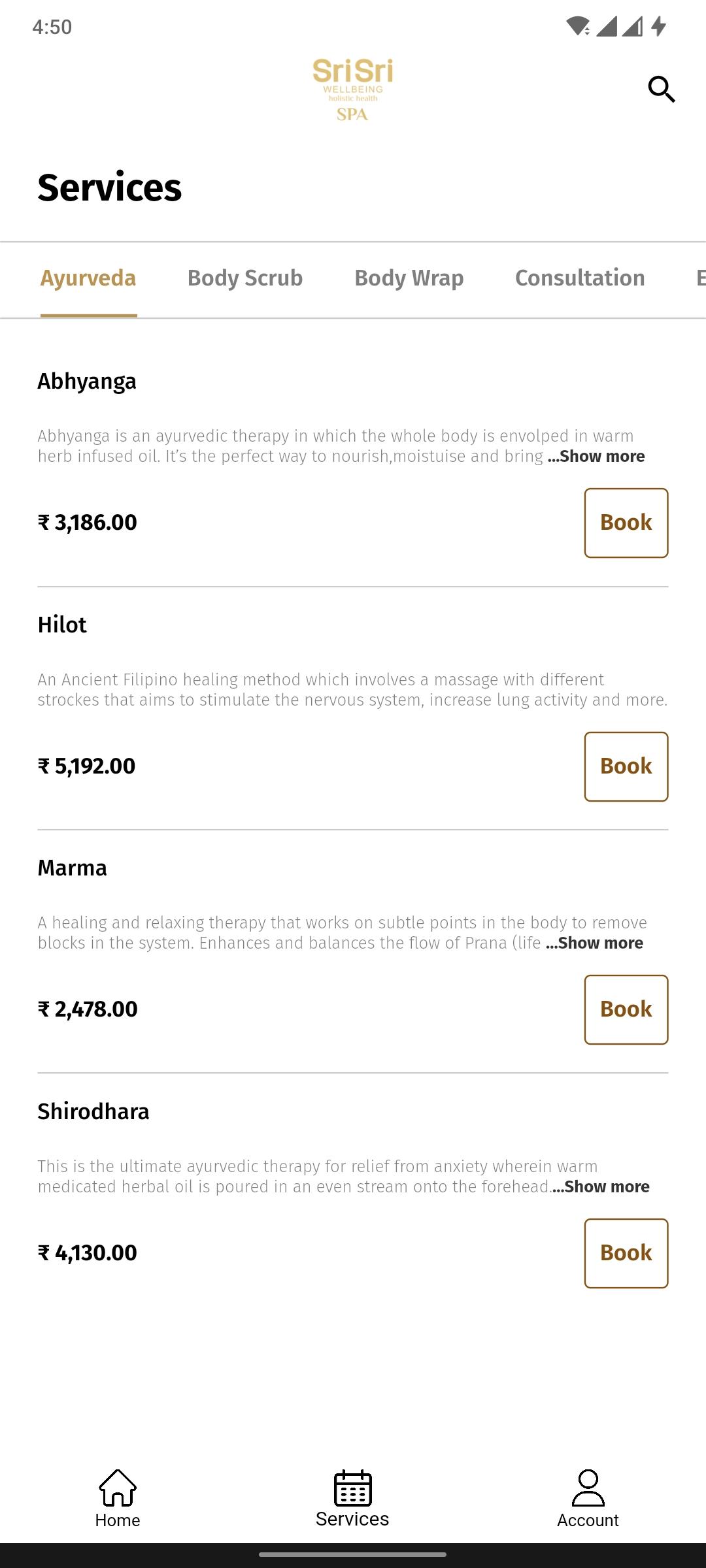706x1568 pixels.
Task: Switch to the Body Scrub tab
Action: pos(245,278)
